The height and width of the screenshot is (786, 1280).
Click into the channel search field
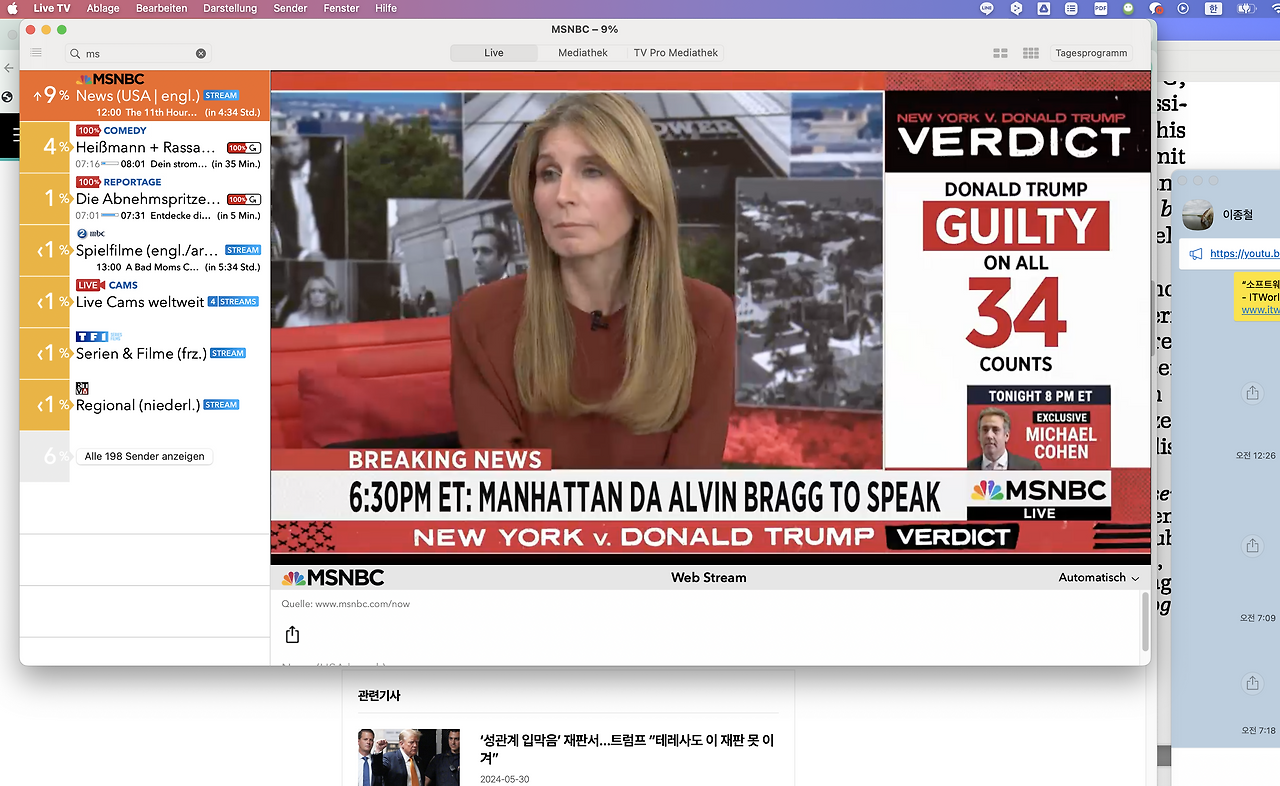[138, 54]
